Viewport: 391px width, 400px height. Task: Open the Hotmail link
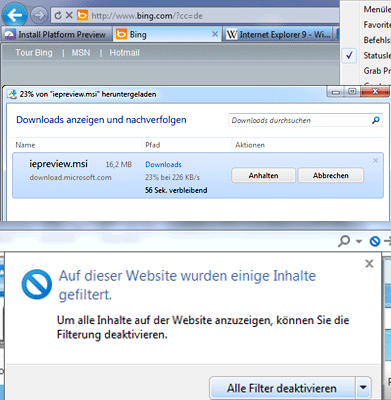click(x=124, y=53)
